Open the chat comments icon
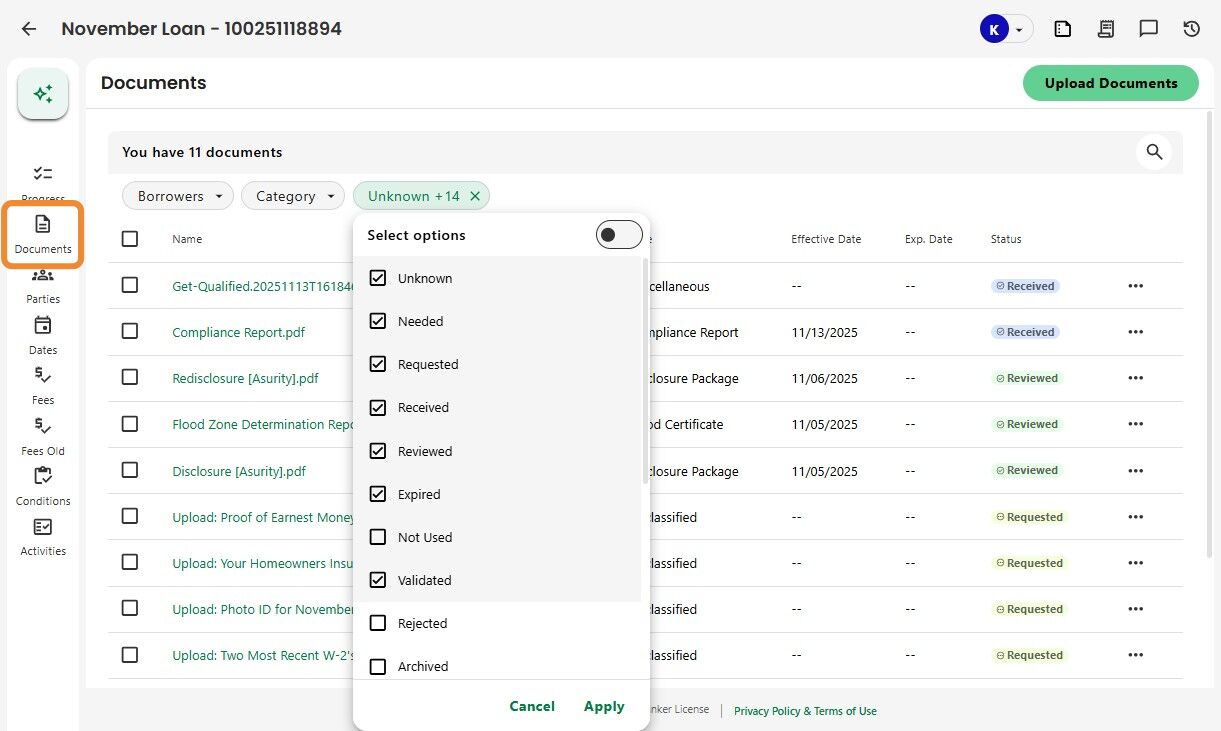The height and width of the screenshot is (731, 1221). click(x=1148, y=29)
